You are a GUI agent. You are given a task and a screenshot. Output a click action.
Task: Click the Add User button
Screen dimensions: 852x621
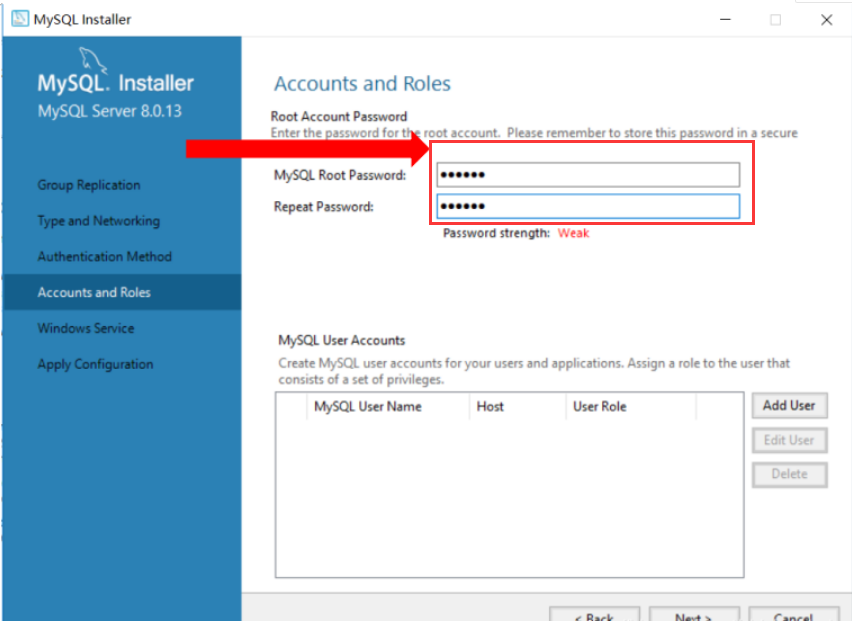point(790,406)
